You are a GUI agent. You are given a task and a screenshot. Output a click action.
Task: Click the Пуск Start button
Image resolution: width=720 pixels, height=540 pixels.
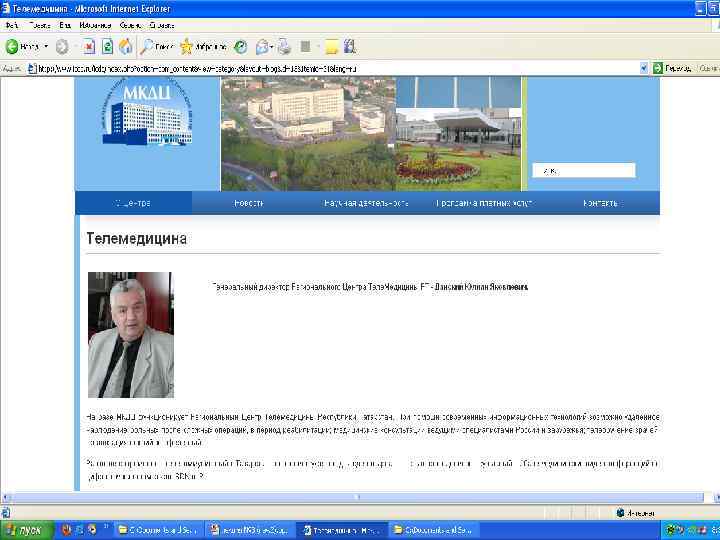click(25, 530)
